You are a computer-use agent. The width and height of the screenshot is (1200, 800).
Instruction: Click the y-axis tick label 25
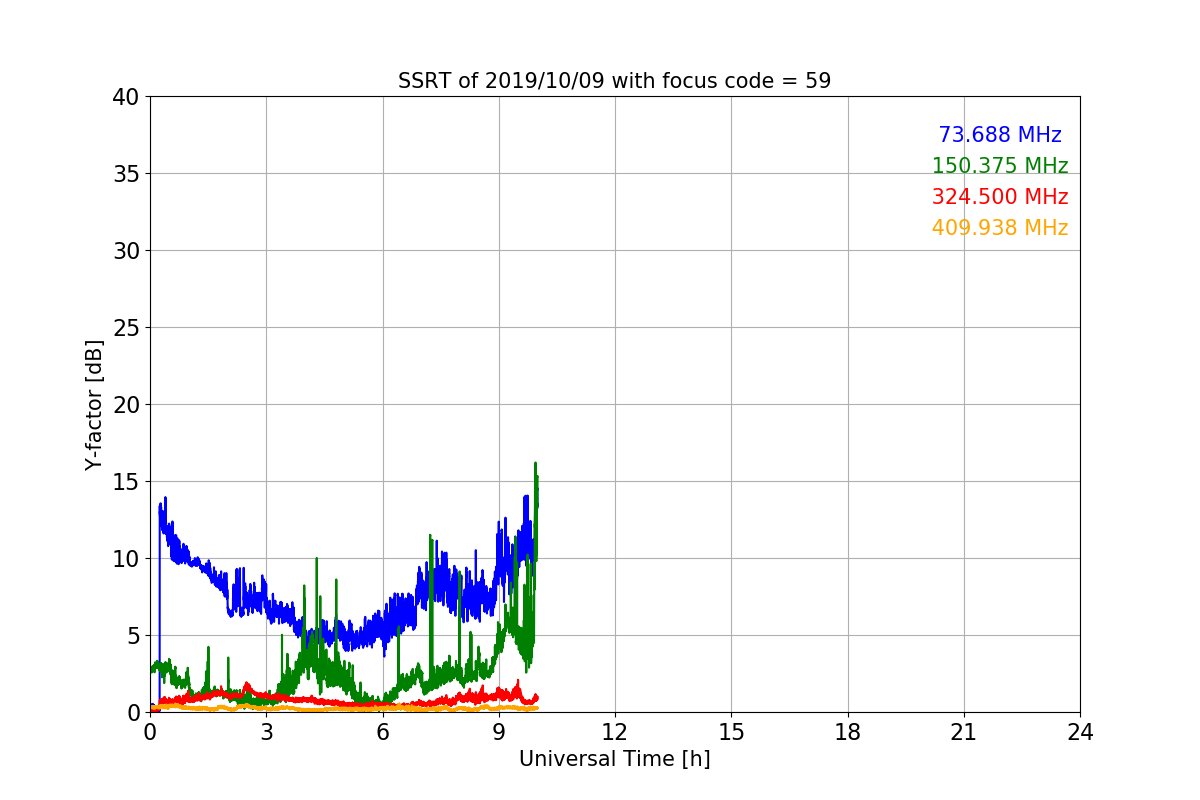point(125,328)
